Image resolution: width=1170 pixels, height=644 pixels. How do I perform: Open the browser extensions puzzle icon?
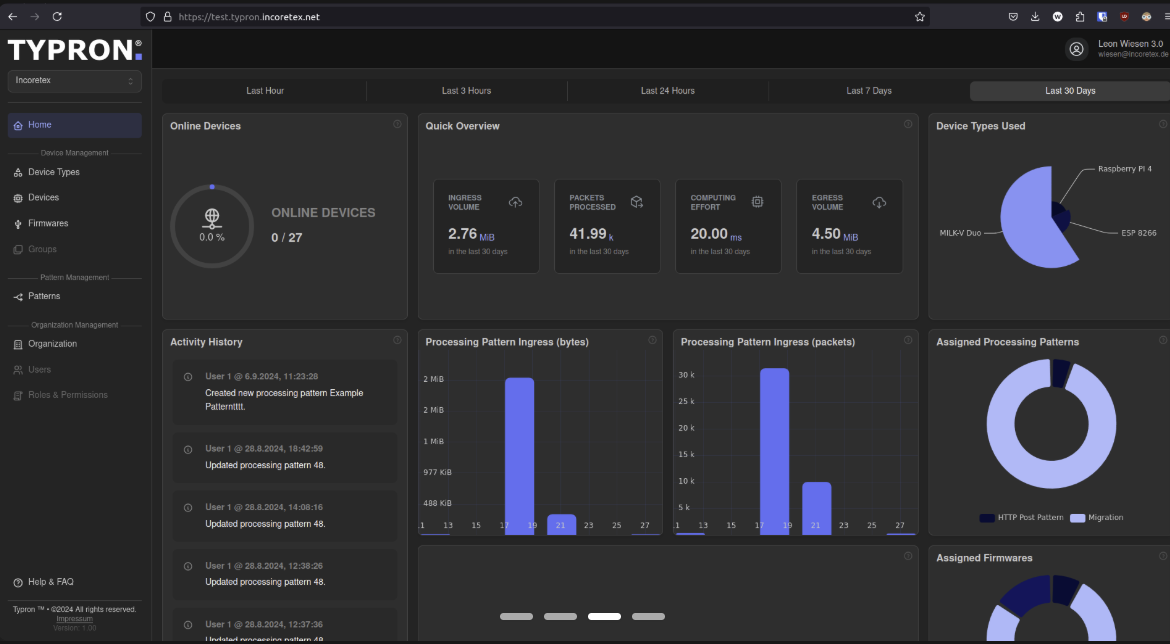(1080, 16)
